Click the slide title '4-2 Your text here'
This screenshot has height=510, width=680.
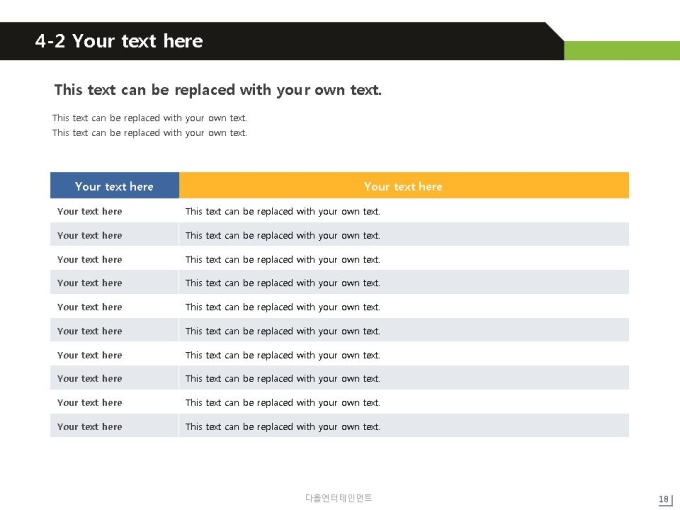[119, 41]
